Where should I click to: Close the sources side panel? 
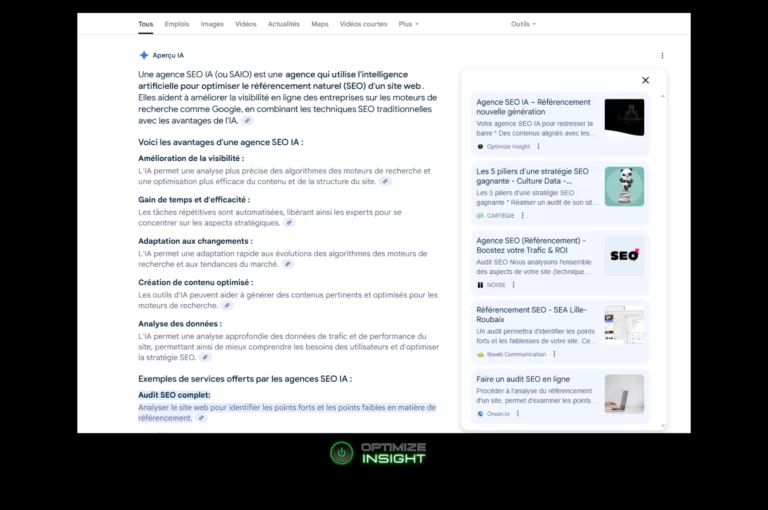646,80
